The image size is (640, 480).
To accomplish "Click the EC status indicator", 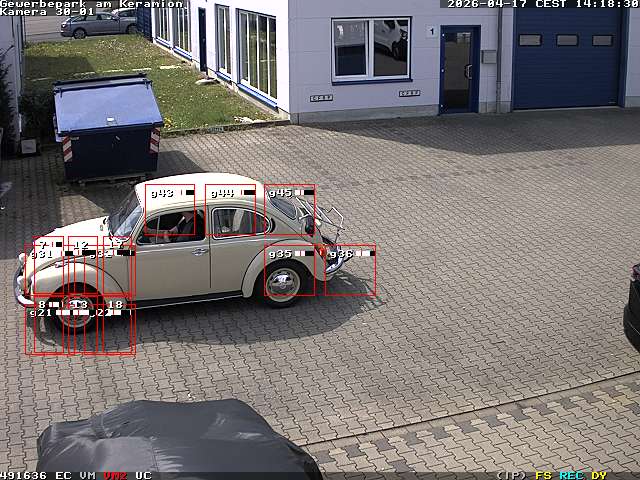I will [63, 475].
